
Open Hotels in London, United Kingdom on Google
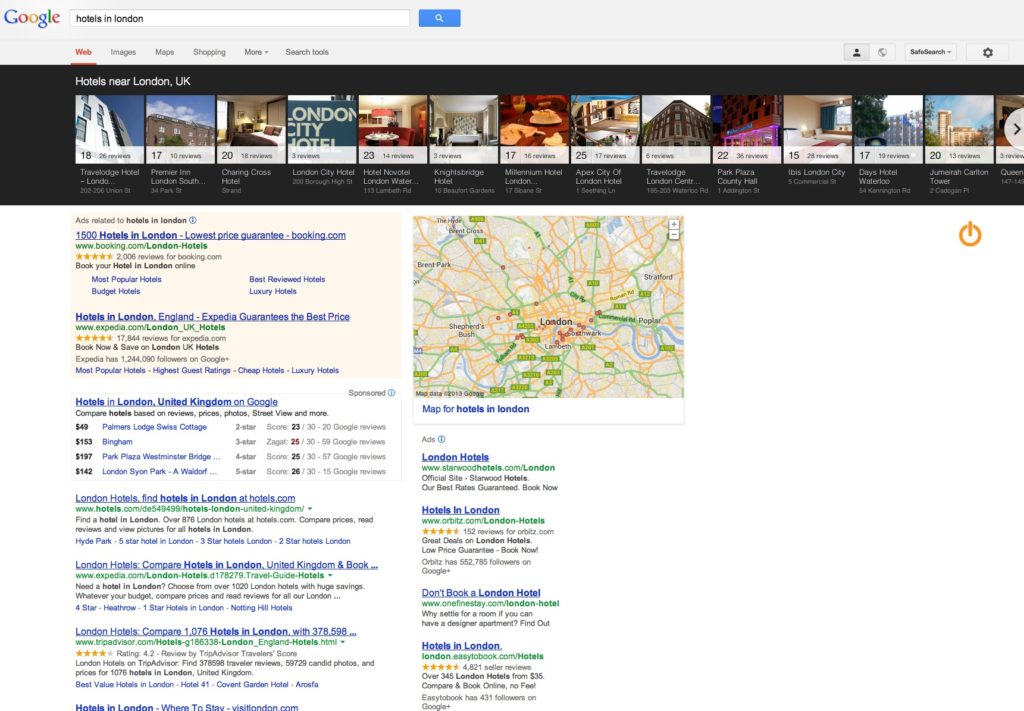click(176, 402)
